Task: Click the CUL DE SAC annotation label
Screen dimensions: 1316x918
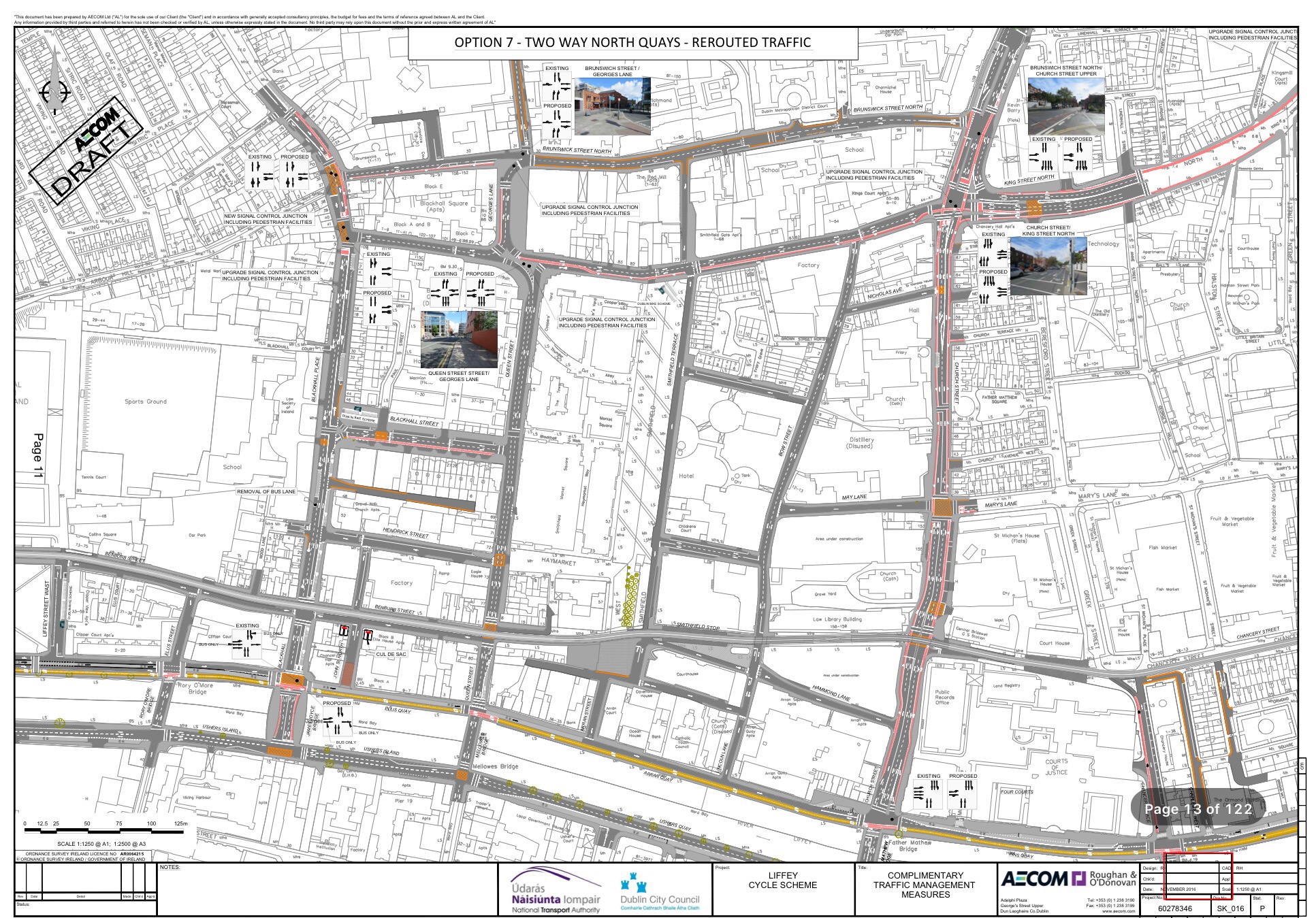Action: tap(391, 654)
